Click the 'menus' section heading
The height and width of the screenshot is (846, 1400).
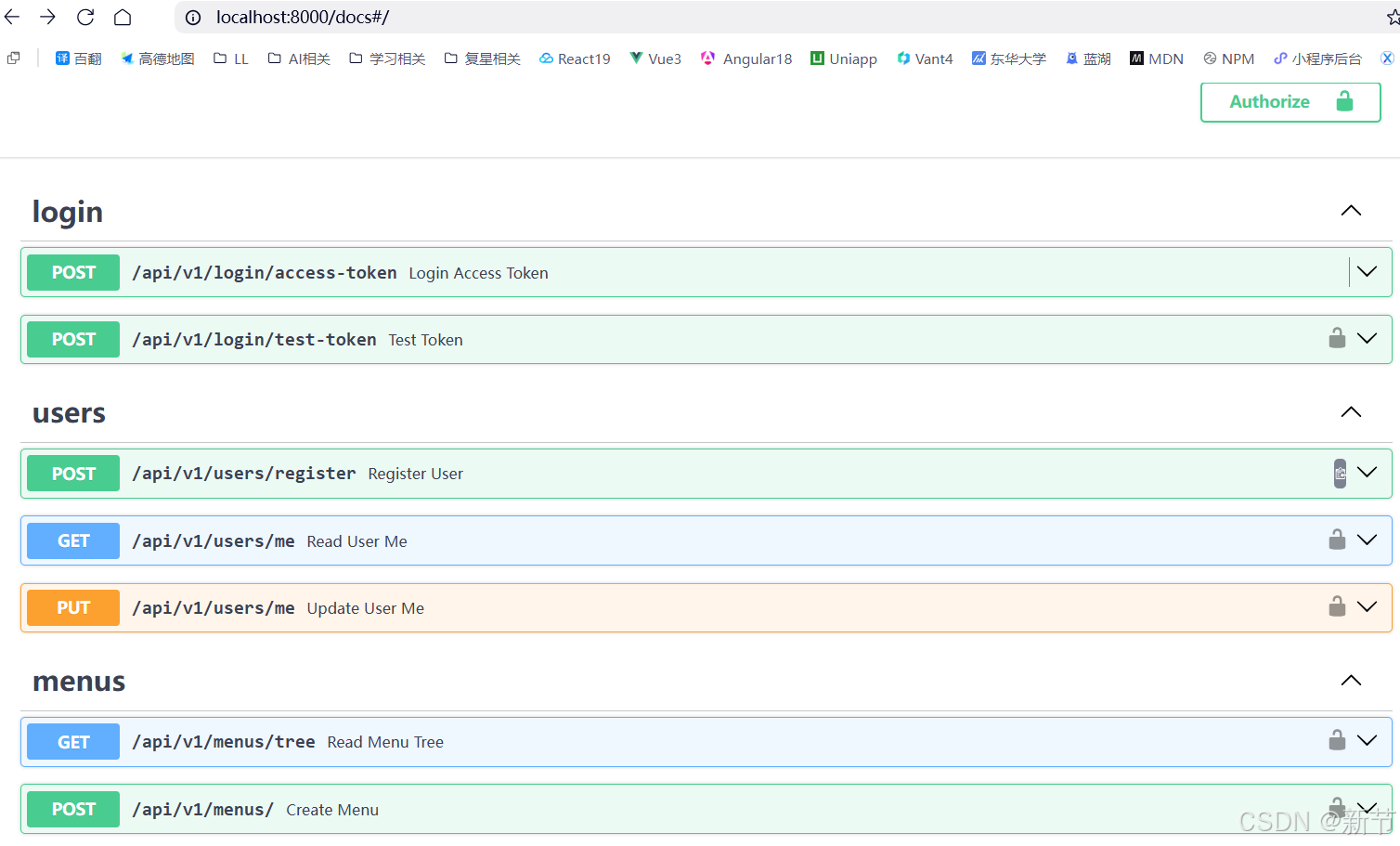[x=79, y=681]
